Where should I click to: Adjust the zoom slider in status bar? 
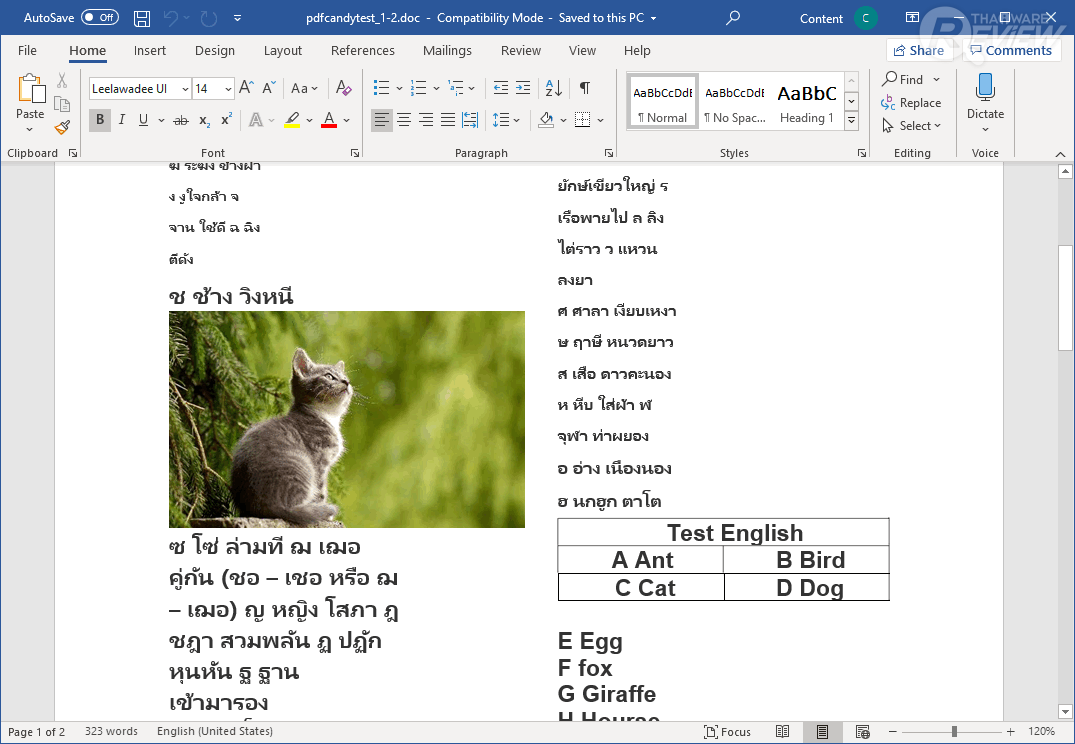953,732
